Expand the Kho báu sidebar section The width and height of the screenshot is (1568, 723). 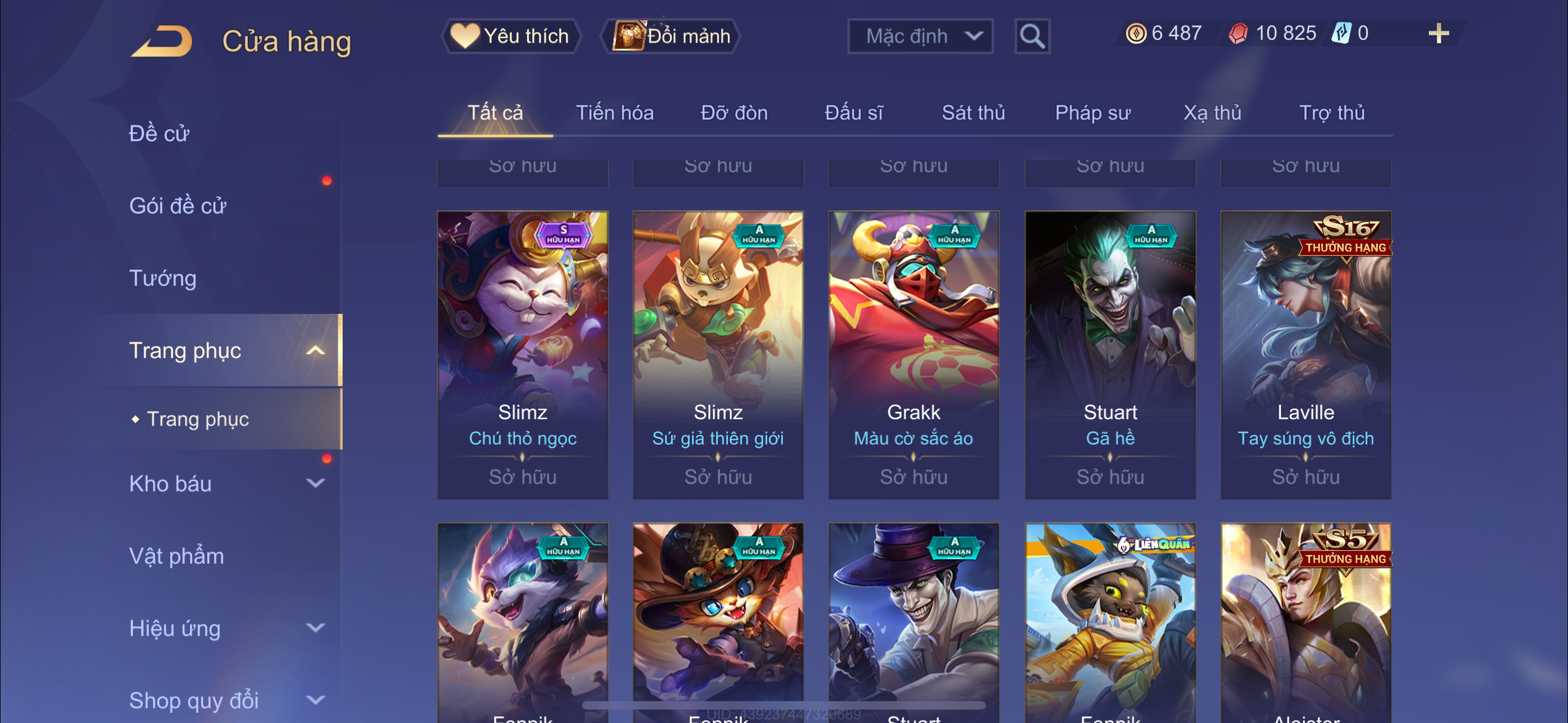[x=315, y=484]
